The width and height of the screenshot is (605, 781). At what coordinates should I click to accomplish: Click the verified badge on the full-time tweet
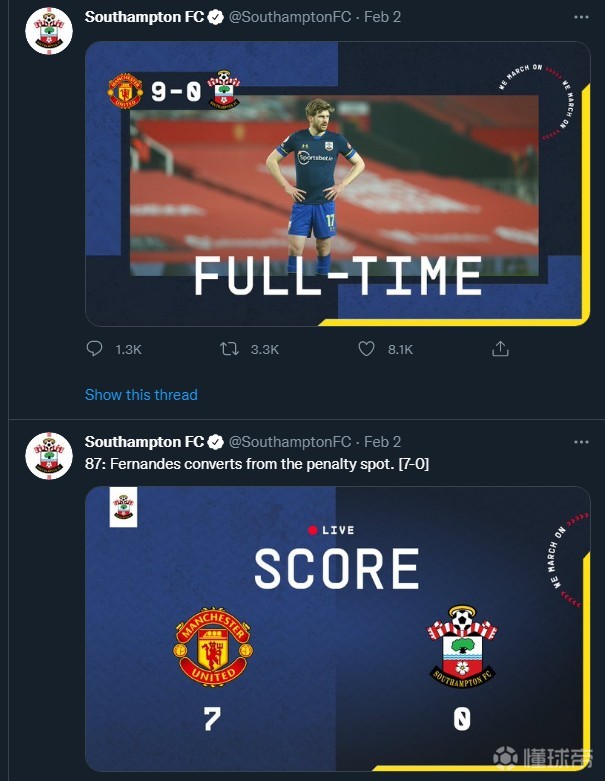(x=215, y=18)
